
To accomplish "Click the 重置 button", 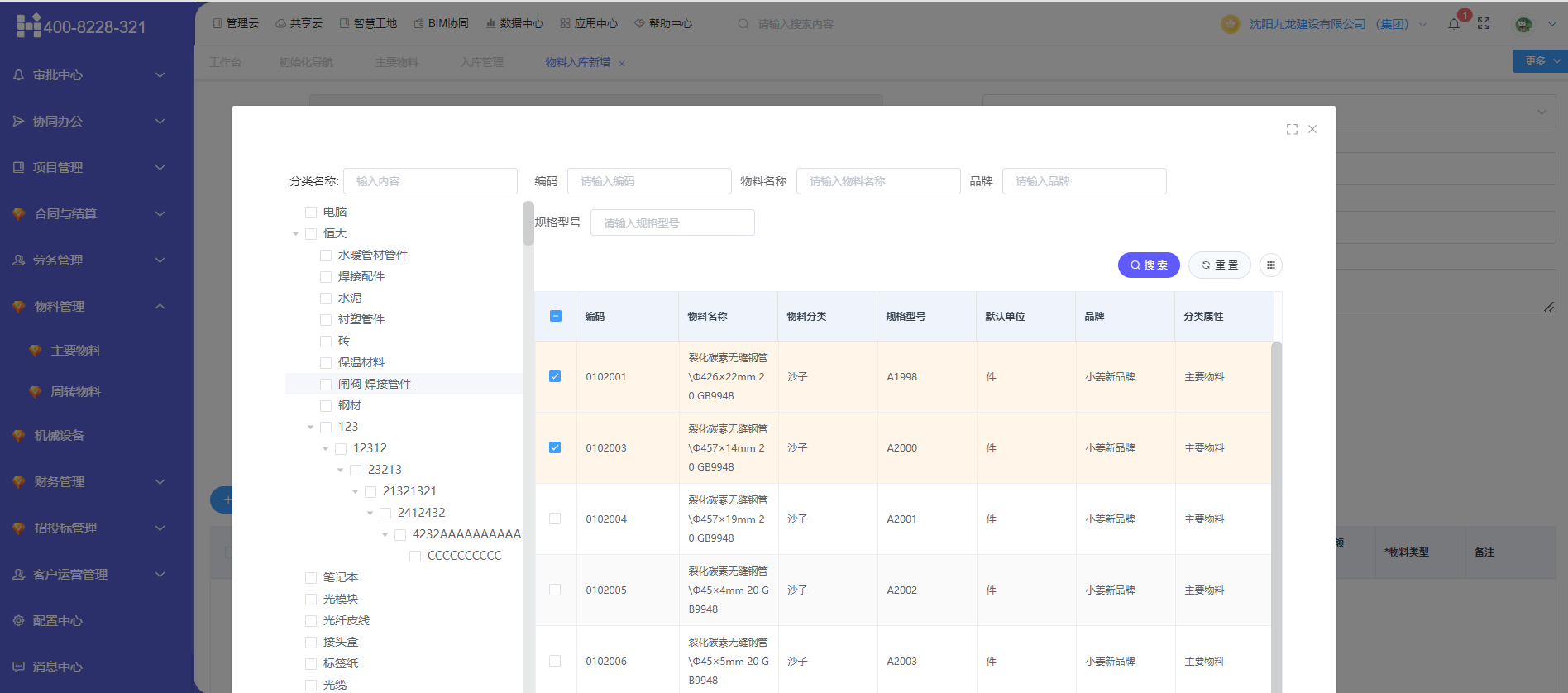I will tap(1220, 265).
